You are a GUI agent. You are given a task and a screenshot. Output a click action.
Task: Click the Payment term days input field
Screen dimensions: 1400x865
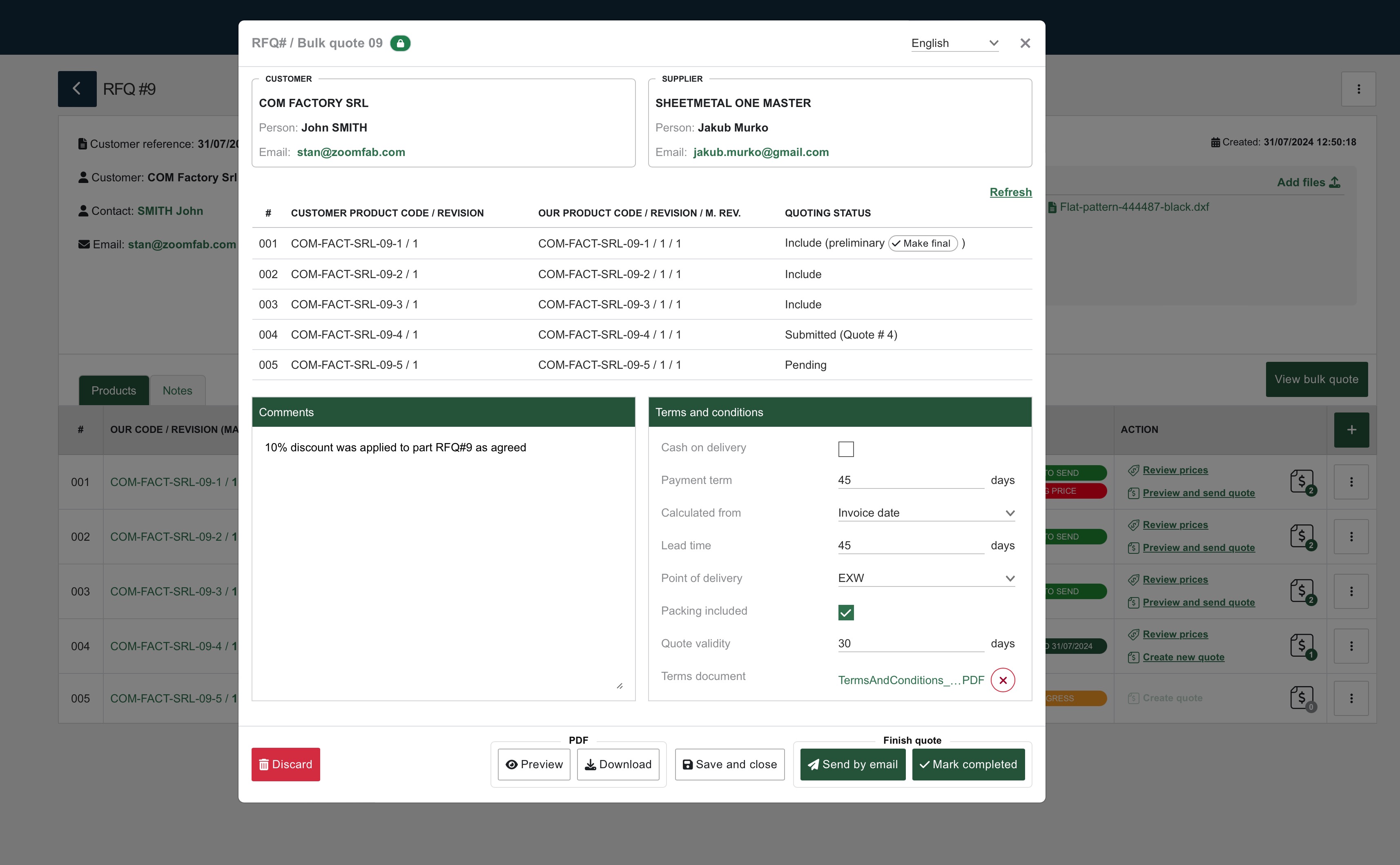click(910, 481)
